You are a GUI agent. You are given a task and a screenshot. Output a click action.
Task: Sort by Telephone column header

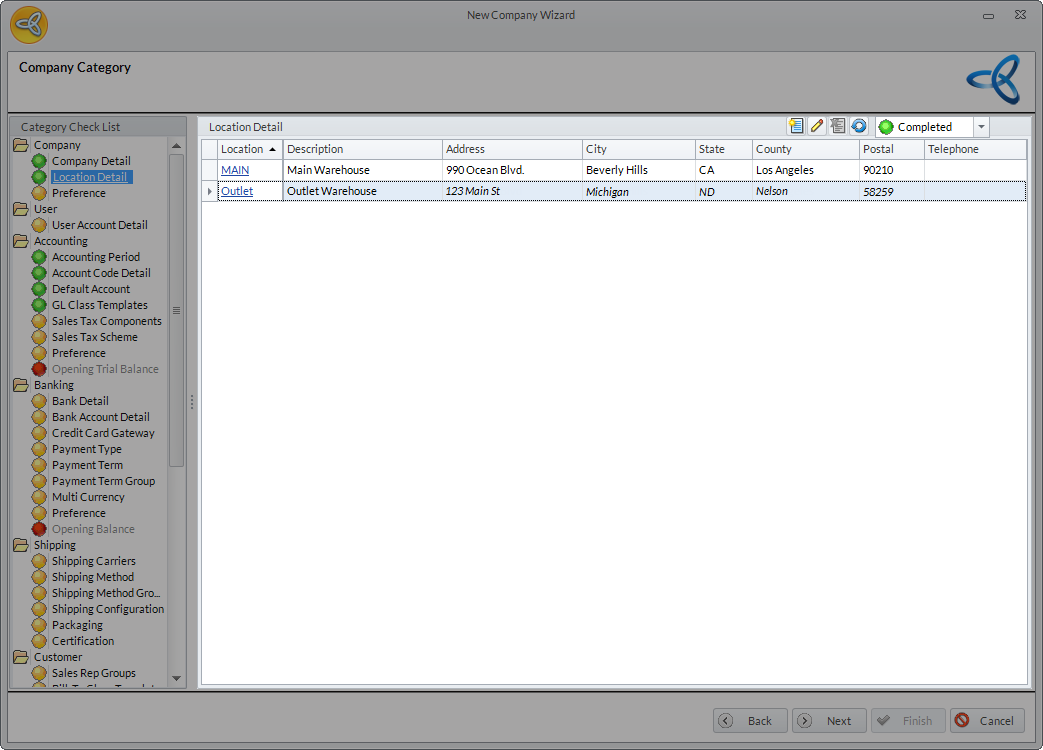point(975,149)
